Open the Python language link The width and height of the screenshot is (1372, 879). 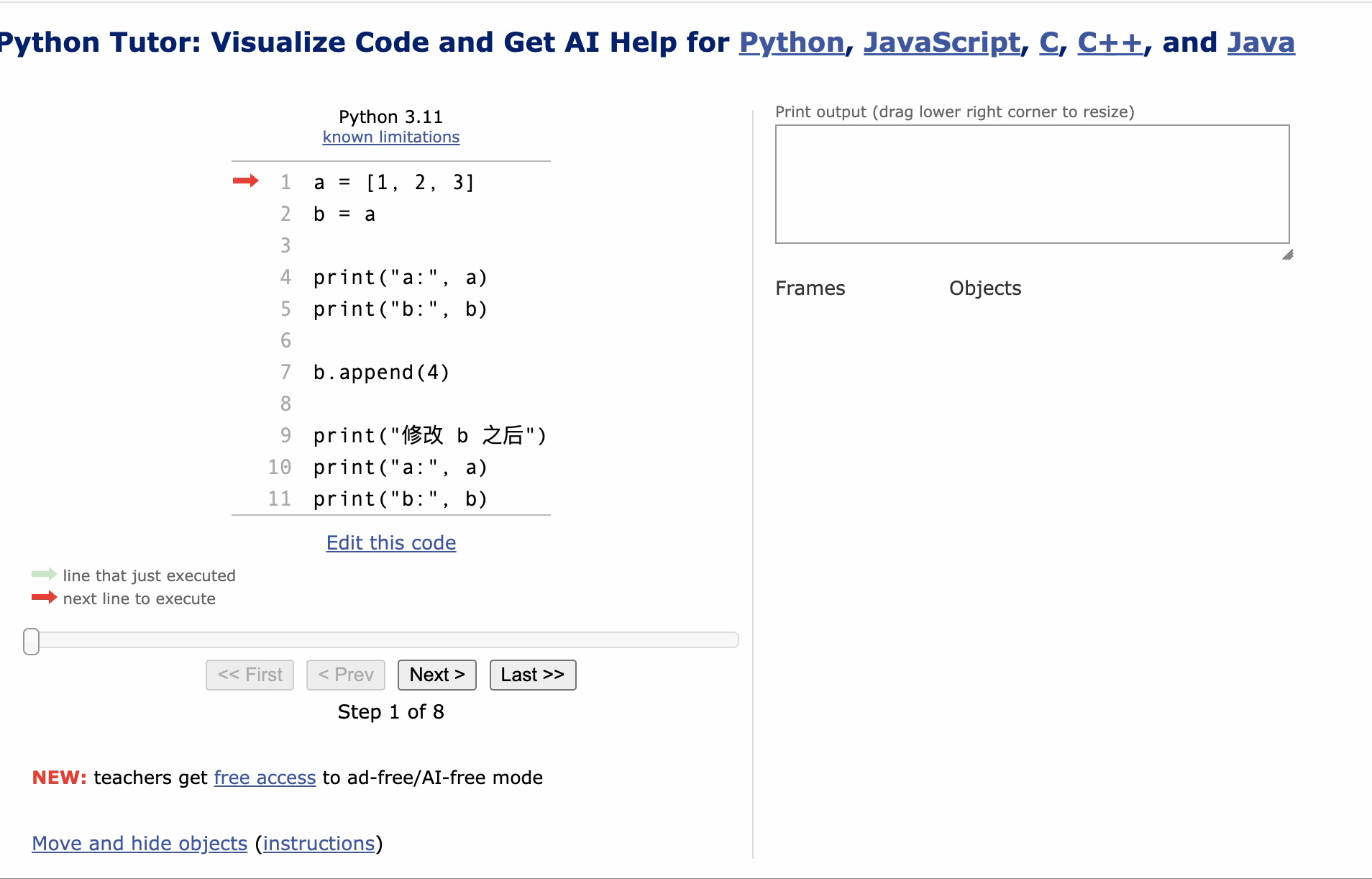click(x=791, y=42)
